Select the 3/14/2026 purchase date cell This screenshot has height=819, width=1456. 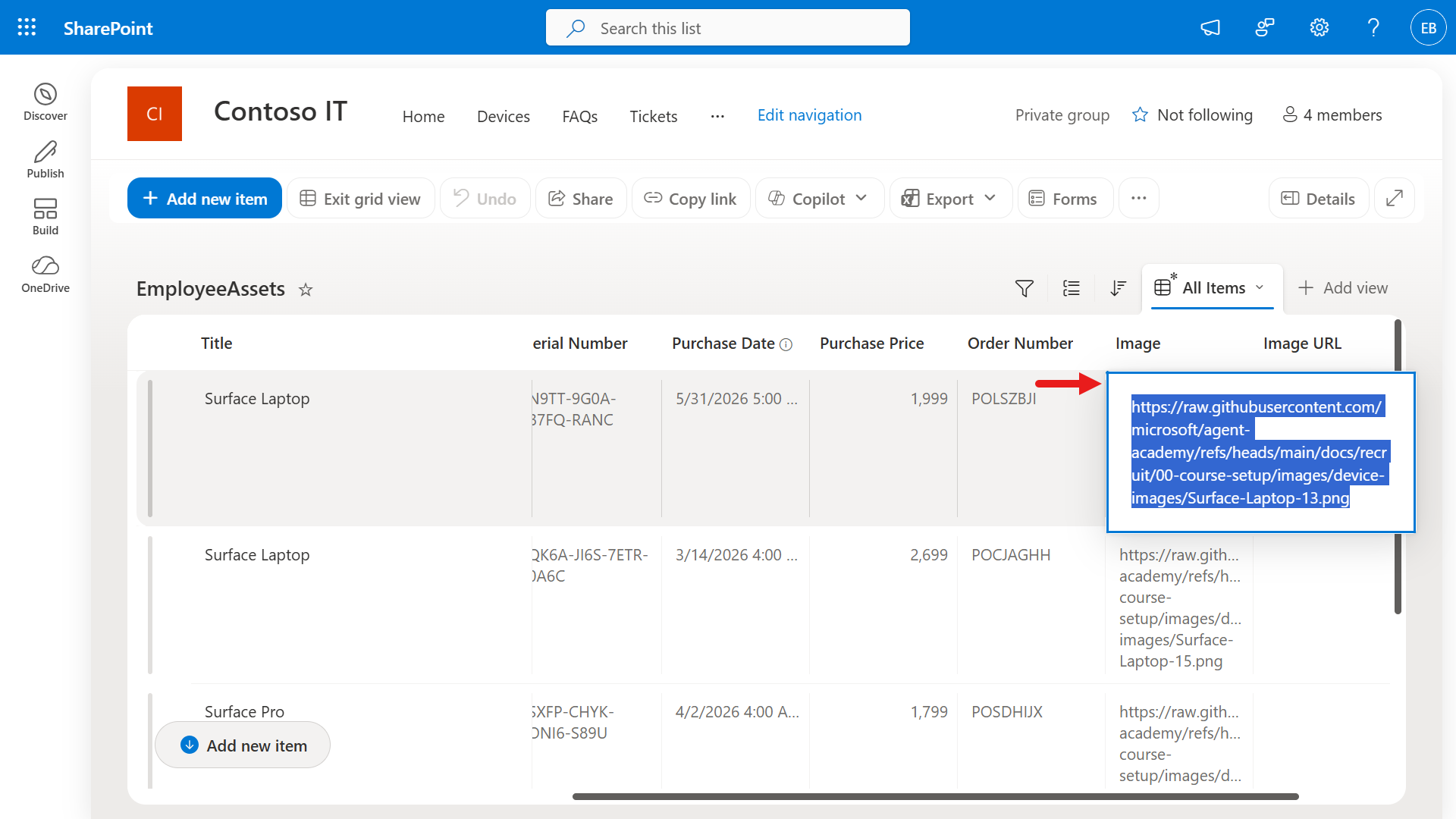[736, 604]
